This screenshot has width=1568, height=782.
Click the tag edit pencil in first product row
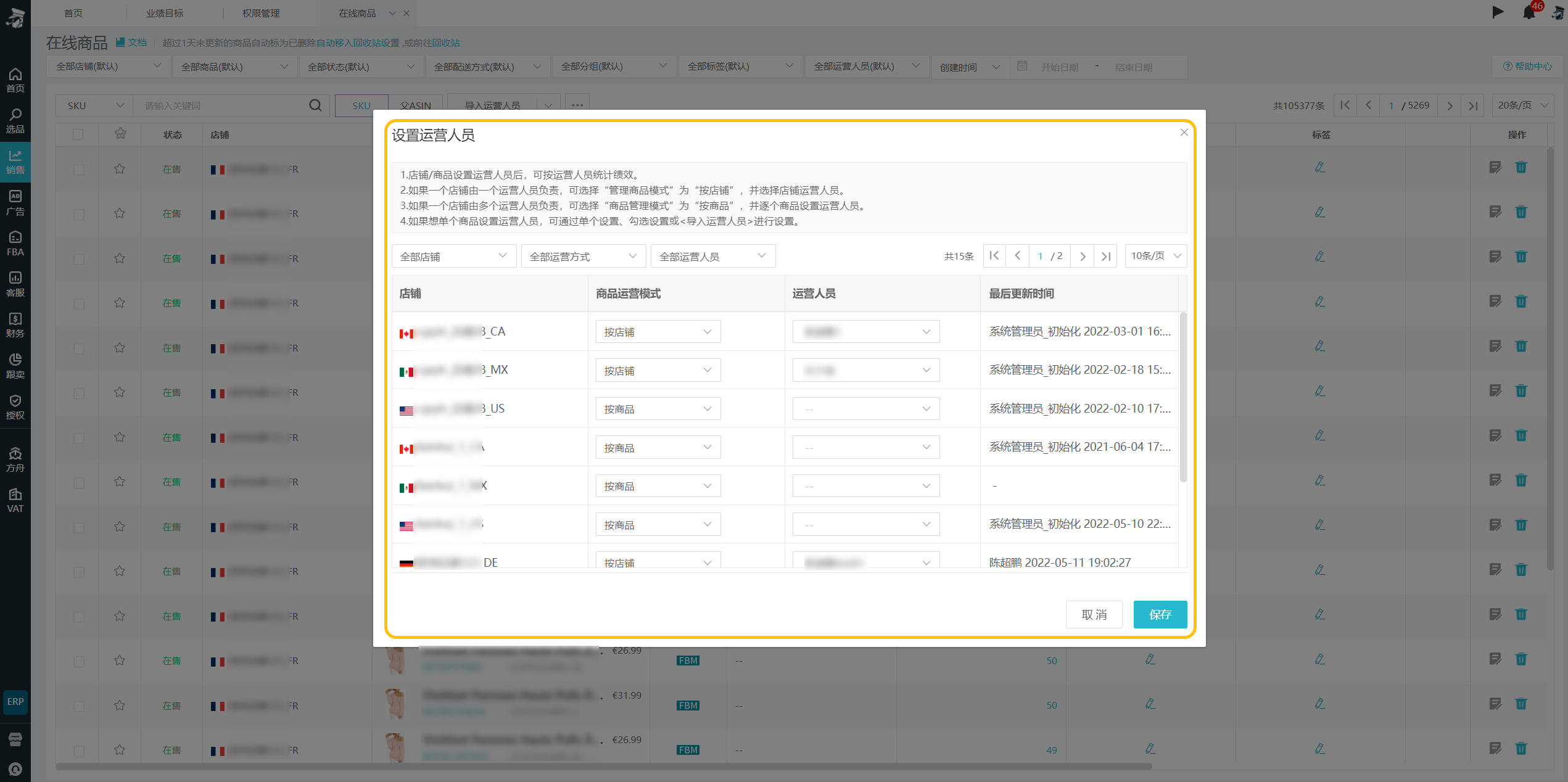(x=1319, y=167)
